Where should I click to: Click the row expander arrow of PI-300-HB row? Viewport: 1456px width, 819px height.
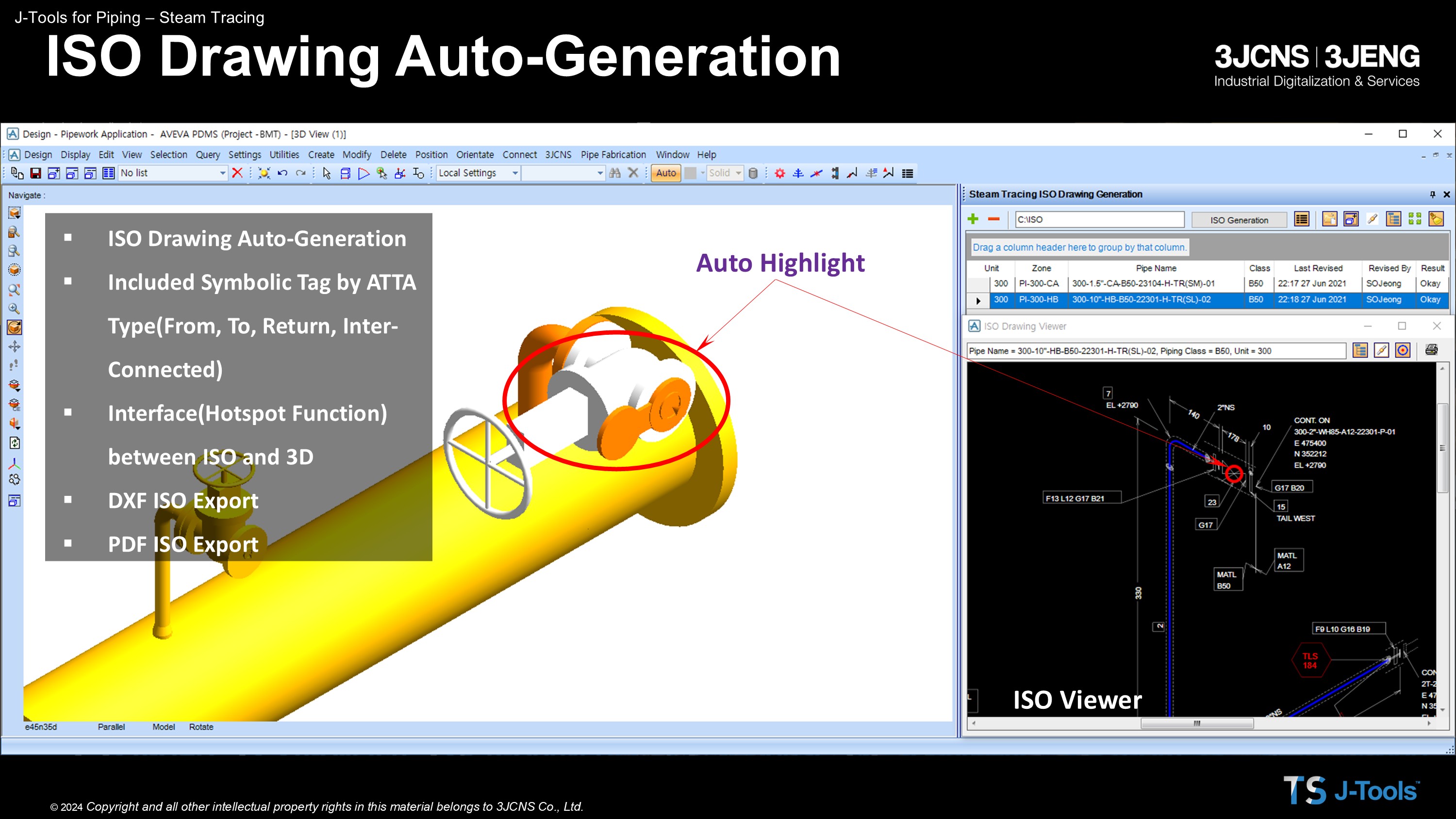[x=978, y=300]
